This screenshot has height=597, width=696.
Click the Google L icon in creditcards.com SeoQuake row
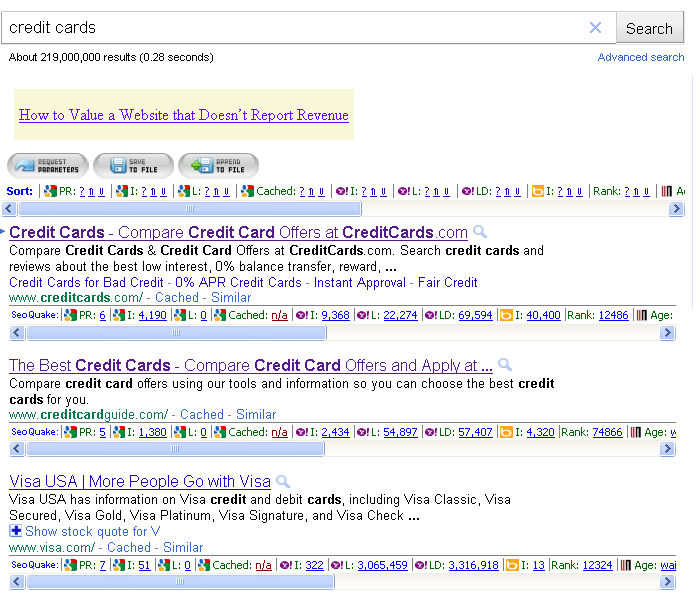click(x=180, y=315)
